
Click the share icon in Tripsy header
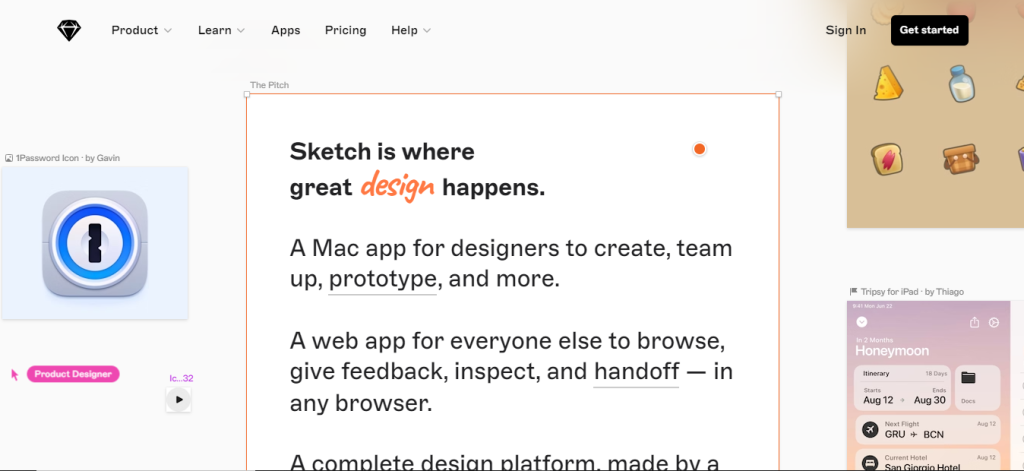click(x=974, y=322)
